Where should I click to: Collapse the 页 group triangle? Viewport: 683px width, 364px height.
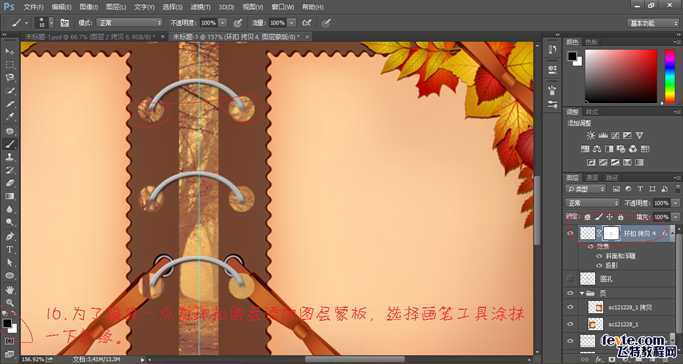pos(582,293)
